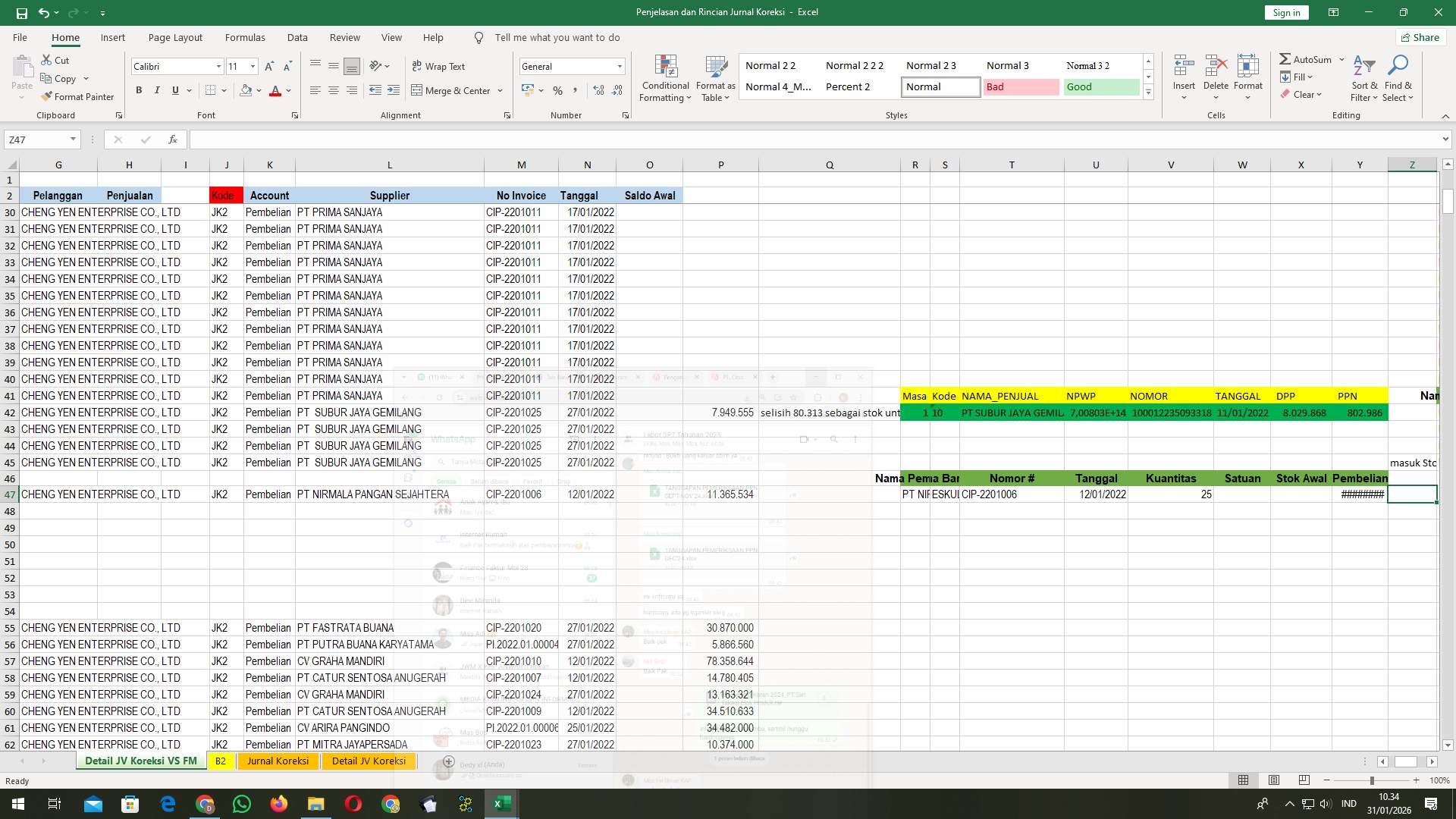Click the Percent Style icon

(x=558, y=90)
